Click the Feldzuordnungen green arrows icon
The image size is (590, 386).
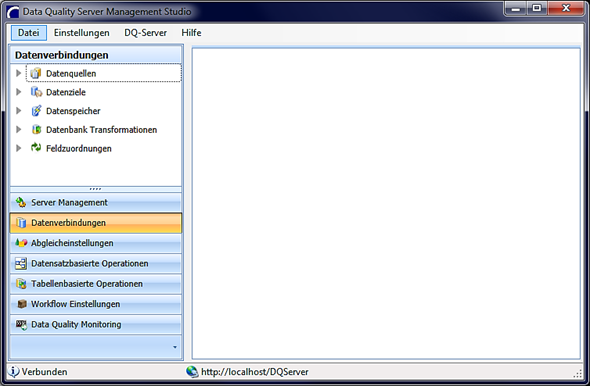[36, 148]
